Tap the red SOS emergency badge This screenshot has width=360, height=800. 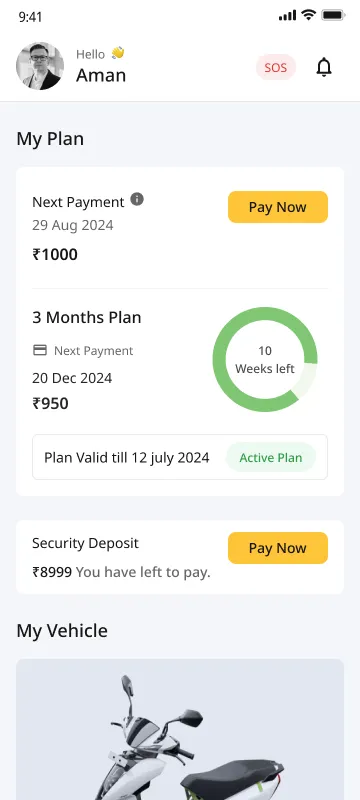point(276,67)
